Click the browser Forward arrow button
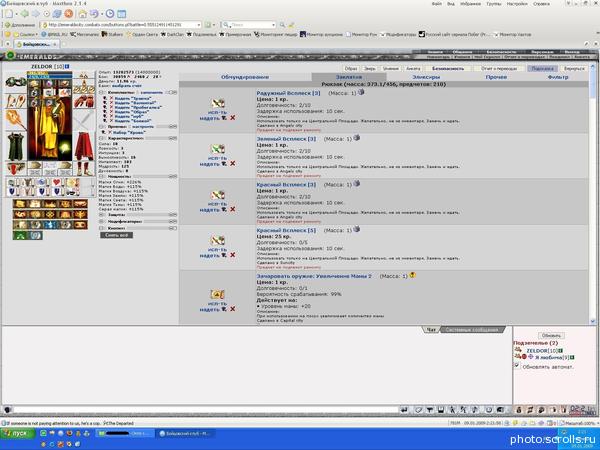 pyautogui.click(x=36, y=14)
